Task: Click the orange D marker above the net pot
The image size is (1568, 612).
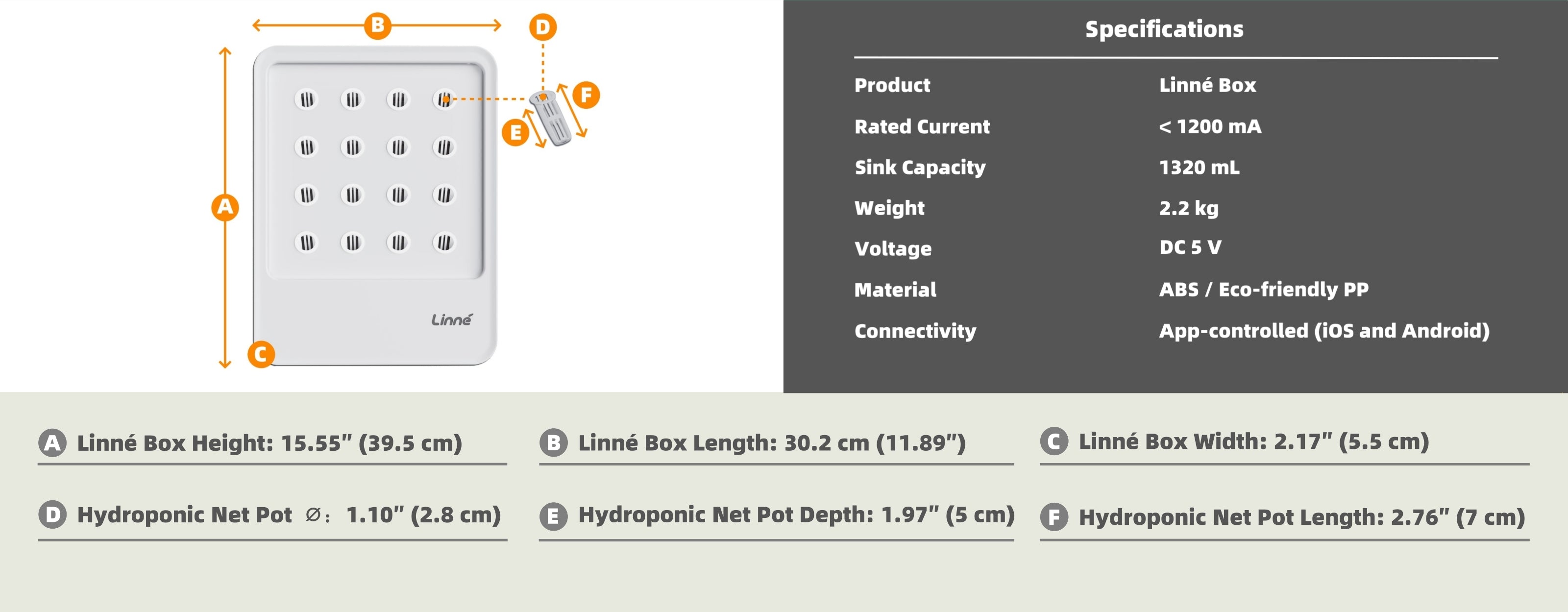Action: pos(542,27)
